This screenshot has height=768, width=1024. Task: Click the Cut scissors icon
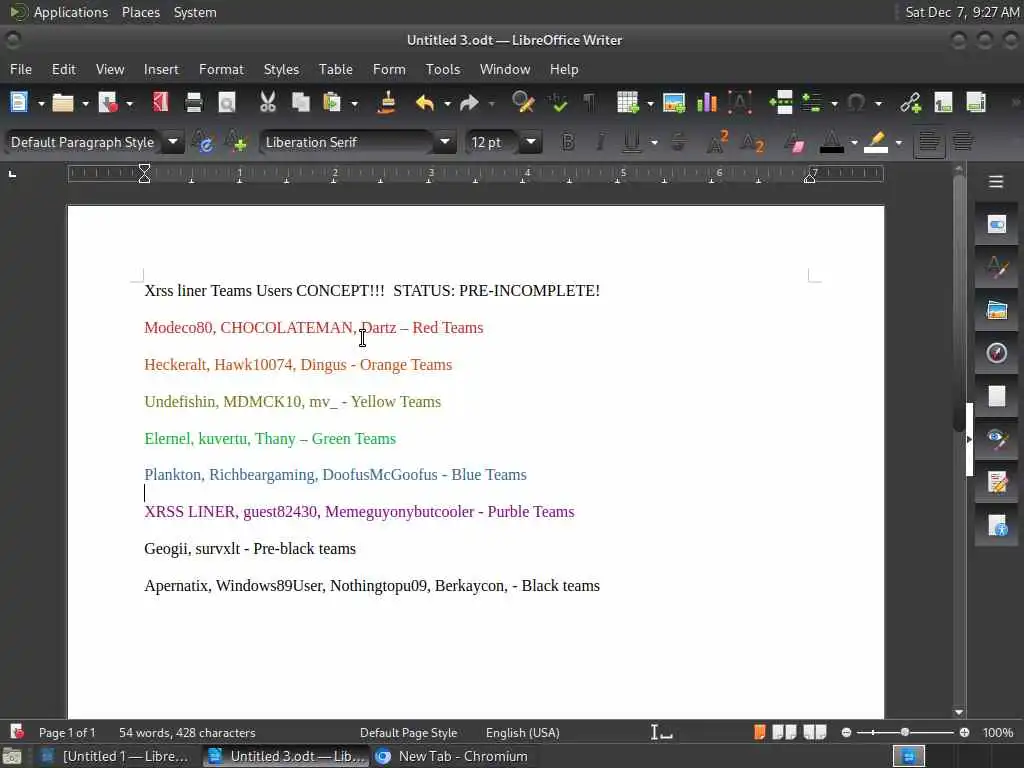click(x=268, y=103)
